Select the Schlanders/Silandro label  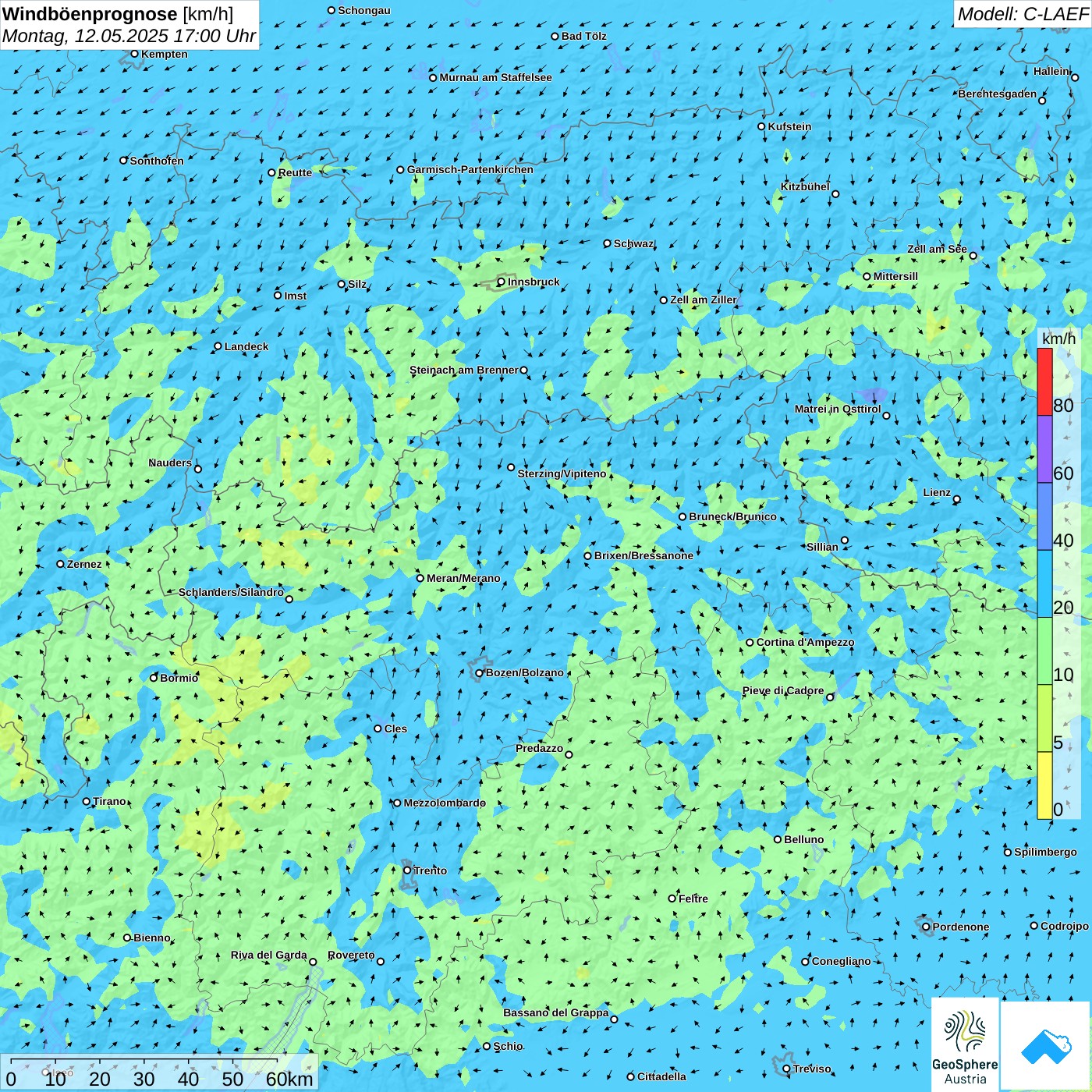click(x=231, y=592)
